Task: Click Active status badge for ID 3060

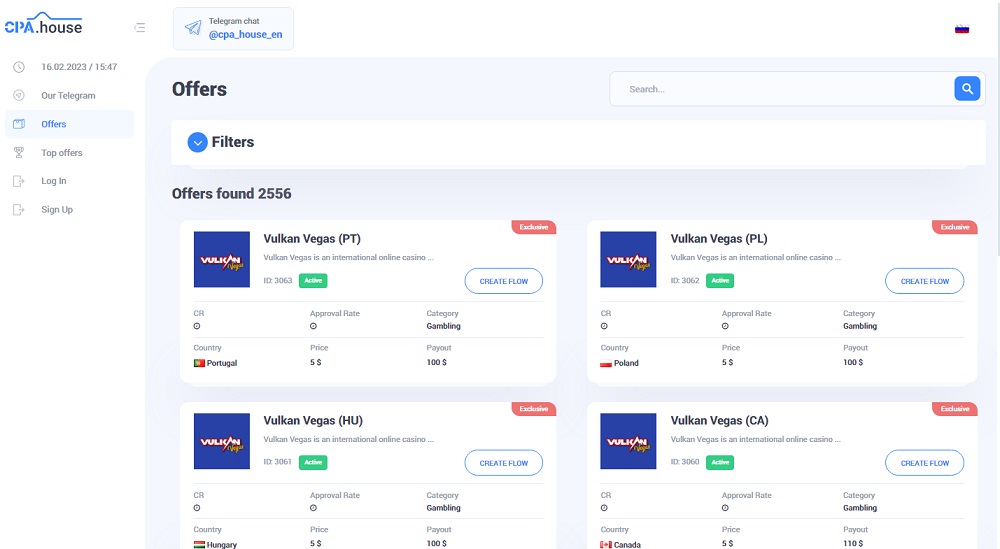Action: tap(720, 462)
